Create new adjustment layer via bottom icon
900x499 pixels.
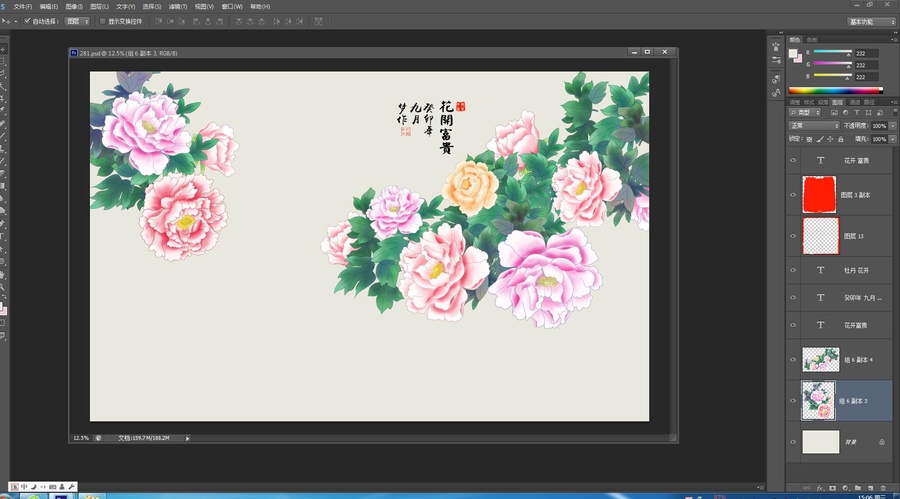pyautogui.click(x=845, y=488)
